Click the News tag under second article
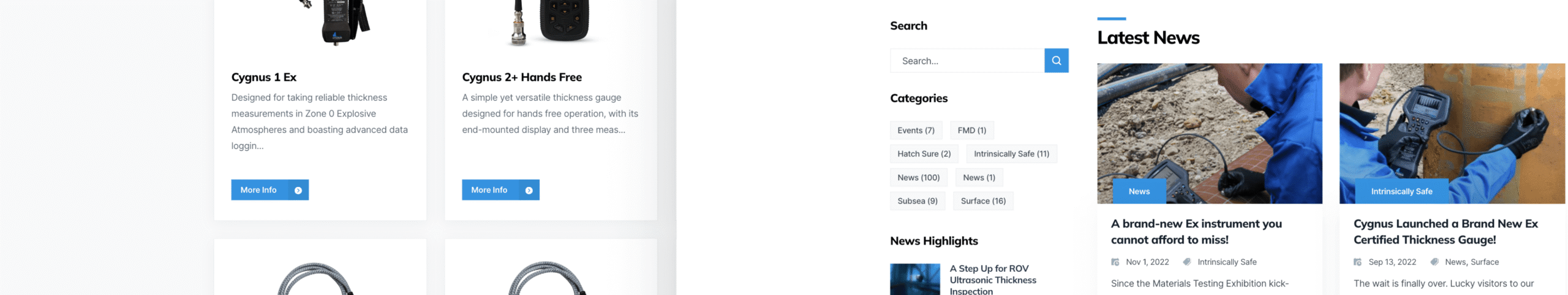1568x295 pixels. [1455, 262]
